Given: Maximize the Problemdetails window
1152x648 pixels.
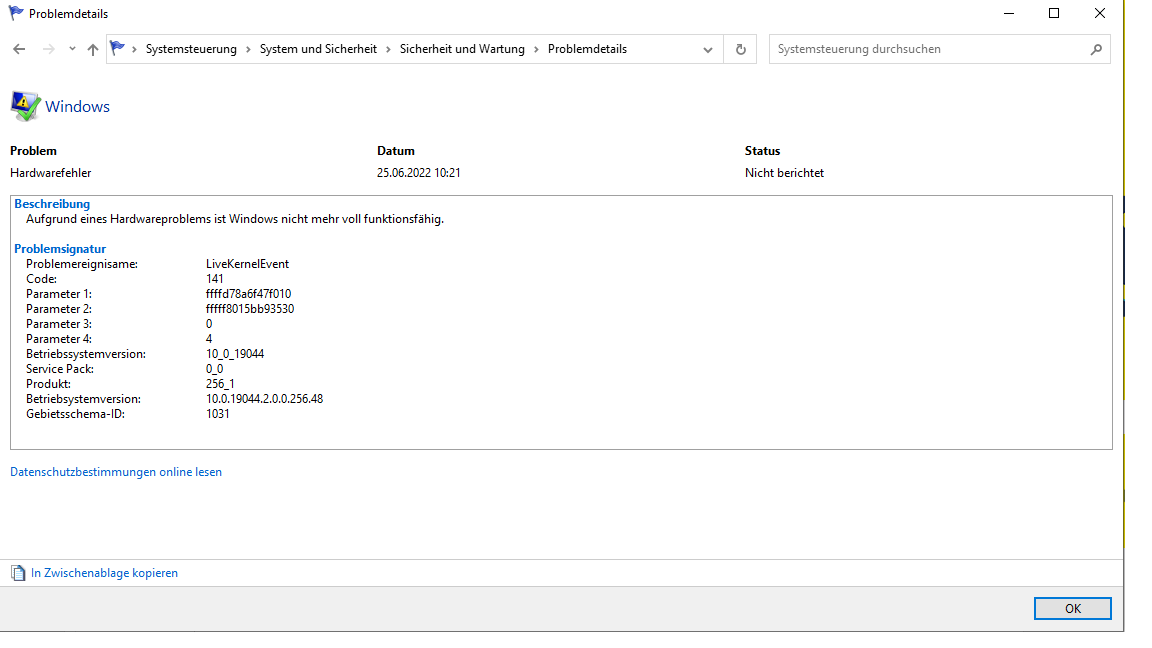Looking at the screenshot, I should [1054, 13].
